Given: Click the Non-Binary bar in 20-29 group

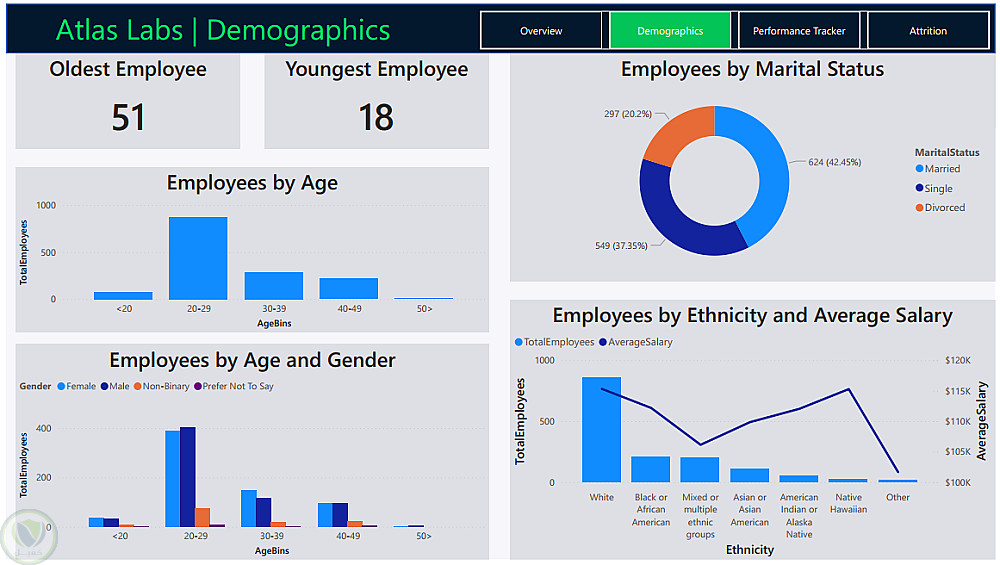Looking at the screenshot, I should (x=202, y=517).
